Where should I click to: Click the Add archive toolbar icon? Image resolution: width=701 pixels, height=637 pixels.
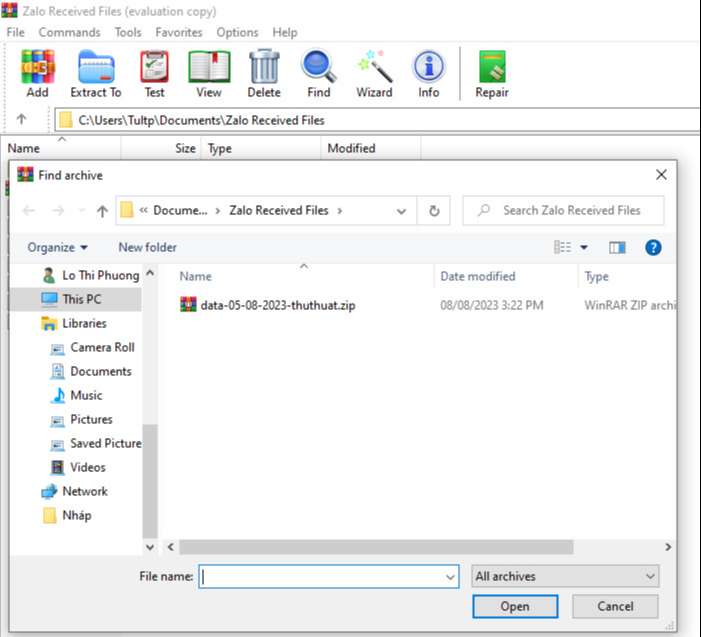(38, 67)
